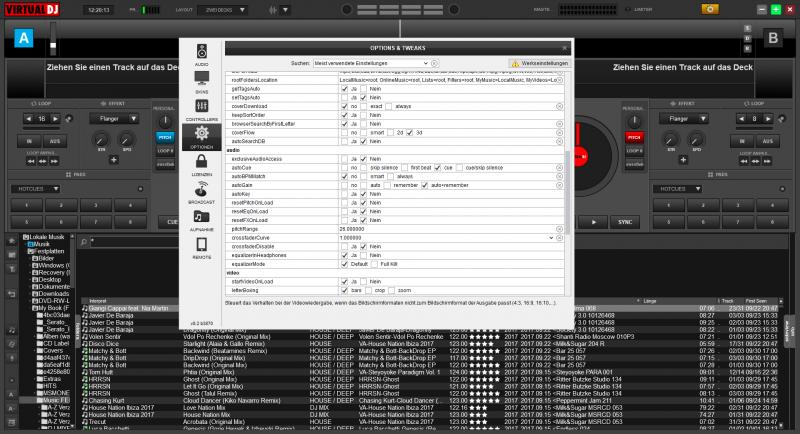This screenshot has width=800, height=434.
Task: Open the crossfaderCurve dropdown
Action: point(551,238)
